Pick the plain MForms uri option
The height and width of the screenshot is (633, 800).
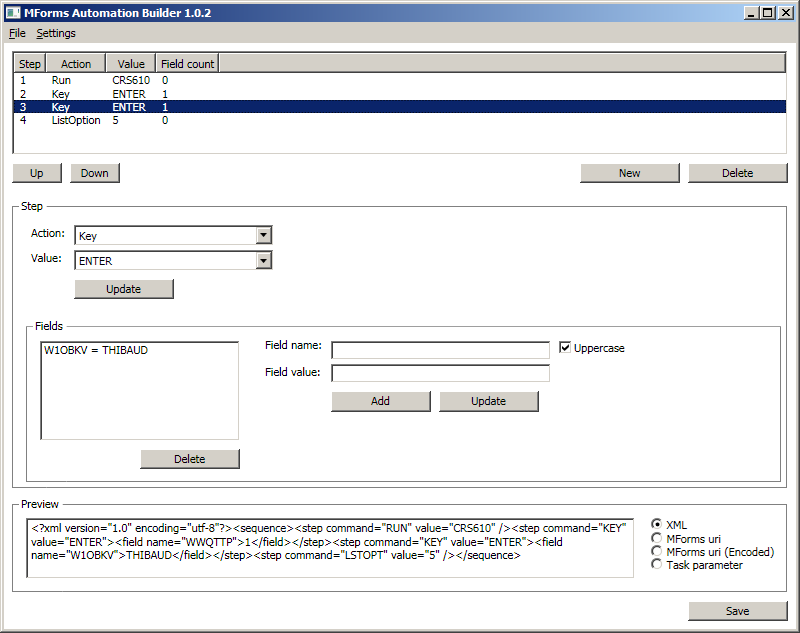[657, 539]
